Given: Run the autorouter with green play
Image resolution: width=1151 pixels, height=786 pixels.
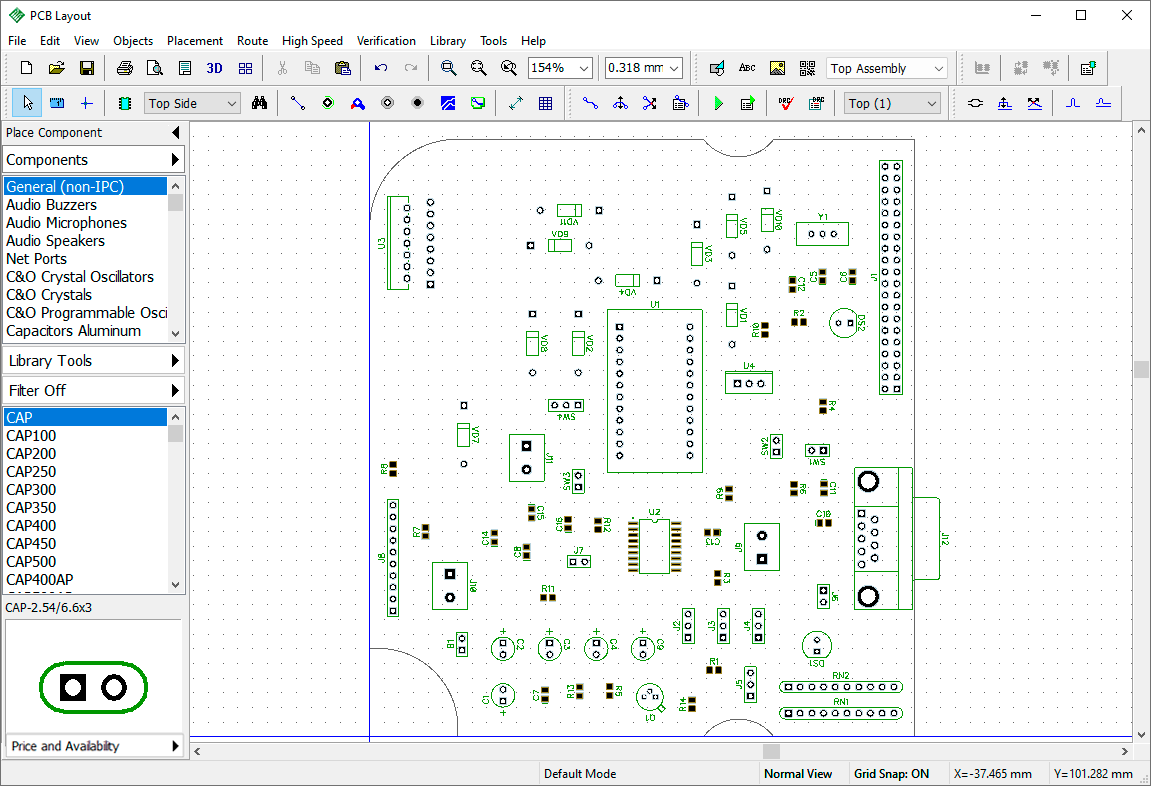Looking at the screenshot, I should pos(718,103).
